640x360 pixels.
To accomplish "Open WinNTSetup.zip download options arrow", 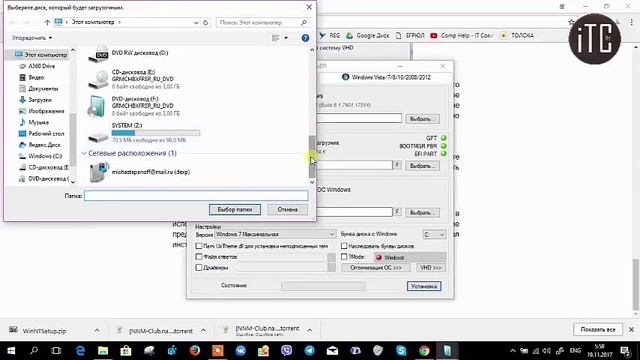I will click(97, 330).
